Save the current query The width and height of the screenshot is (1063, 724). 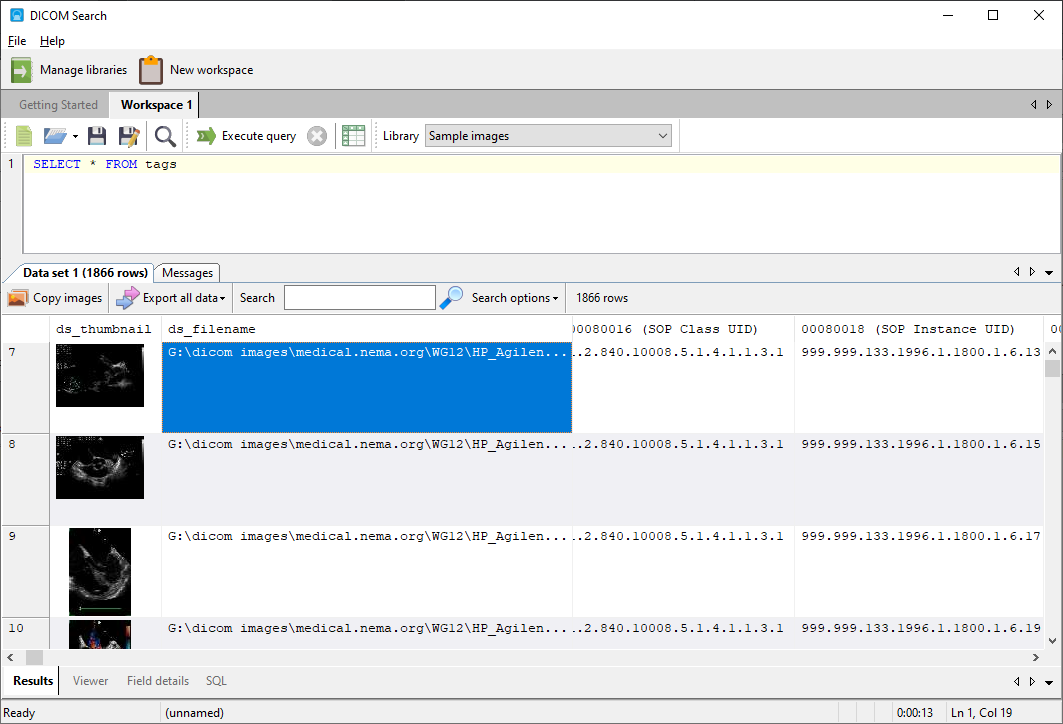click(x=96, y=135)
